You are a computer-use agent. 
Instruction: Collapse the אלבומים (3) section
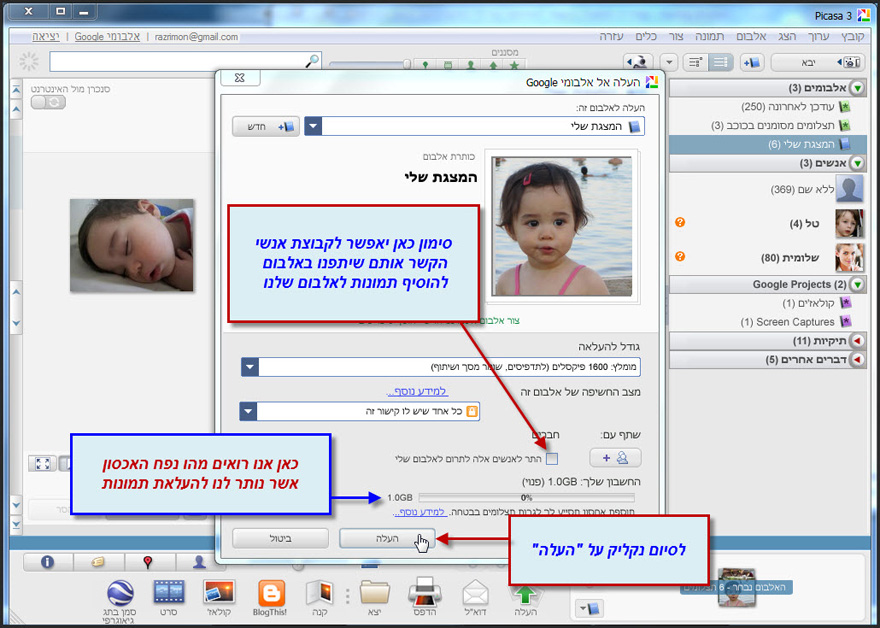click(x=858, y=88)
